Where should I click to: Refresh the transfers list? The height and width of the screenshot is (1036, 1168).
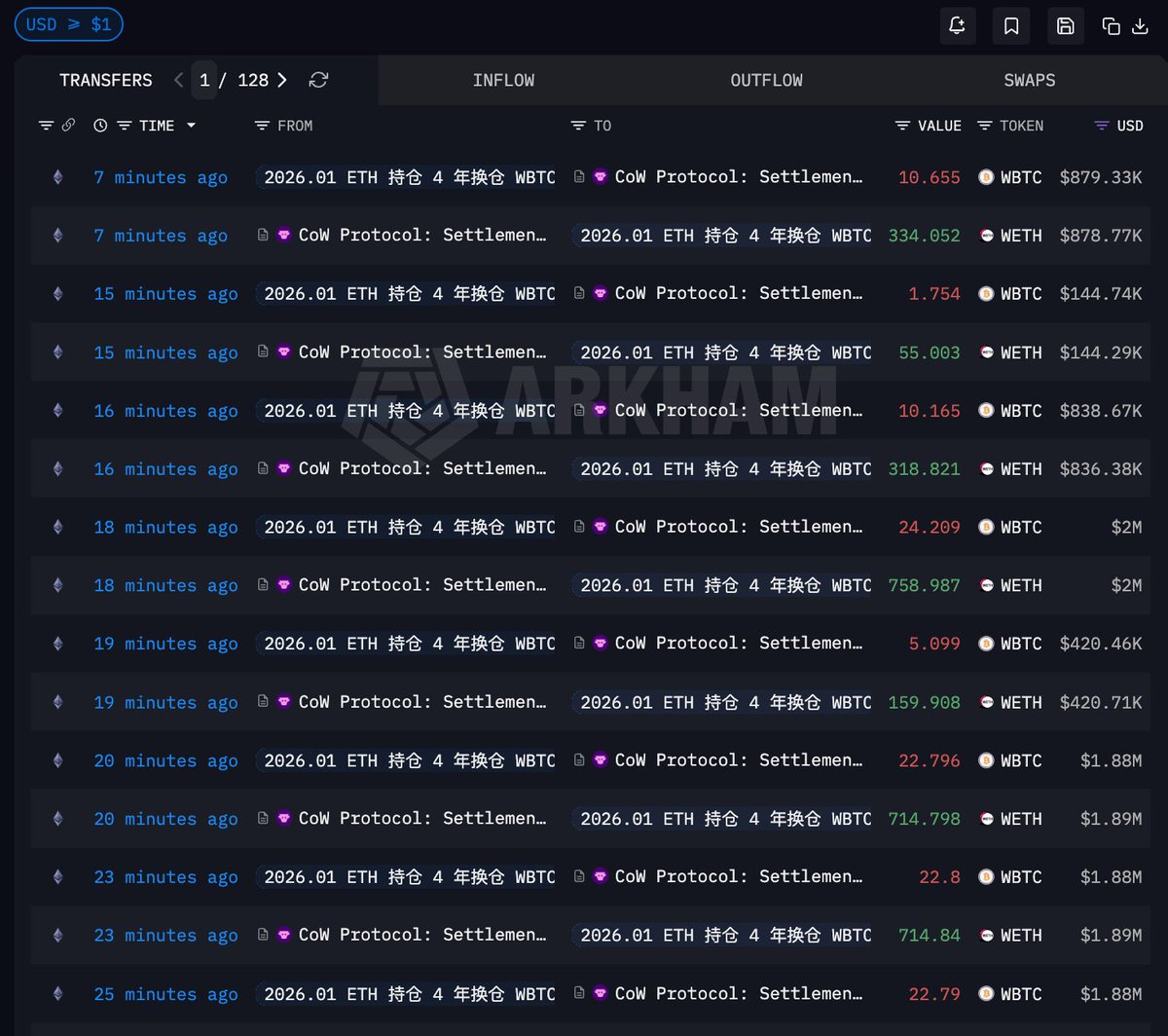(318, 80)
